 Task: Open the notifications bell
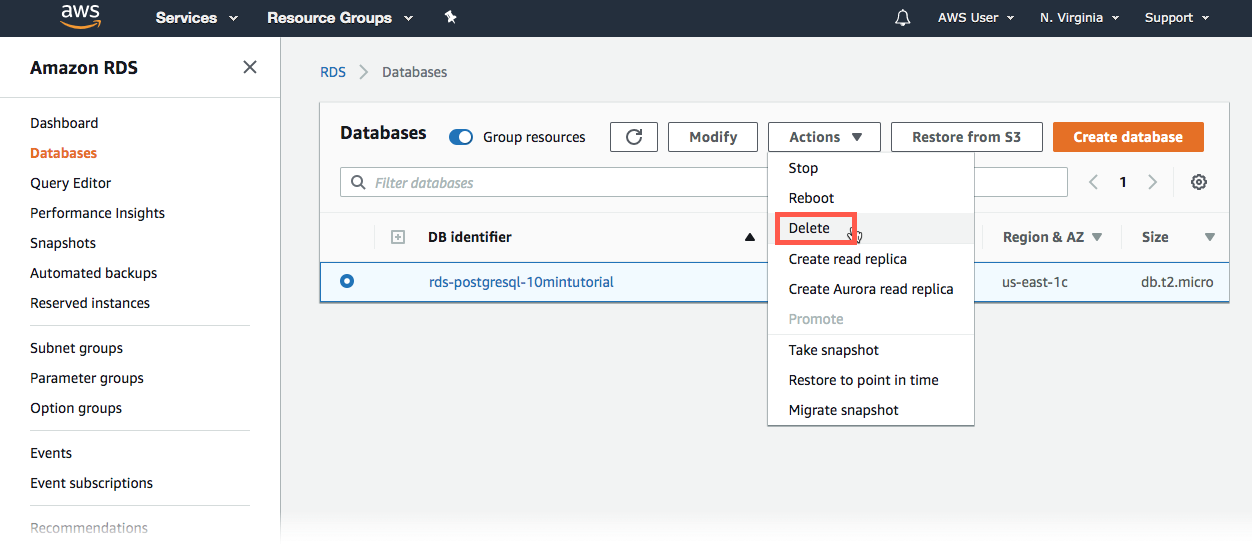pos(903,18)
